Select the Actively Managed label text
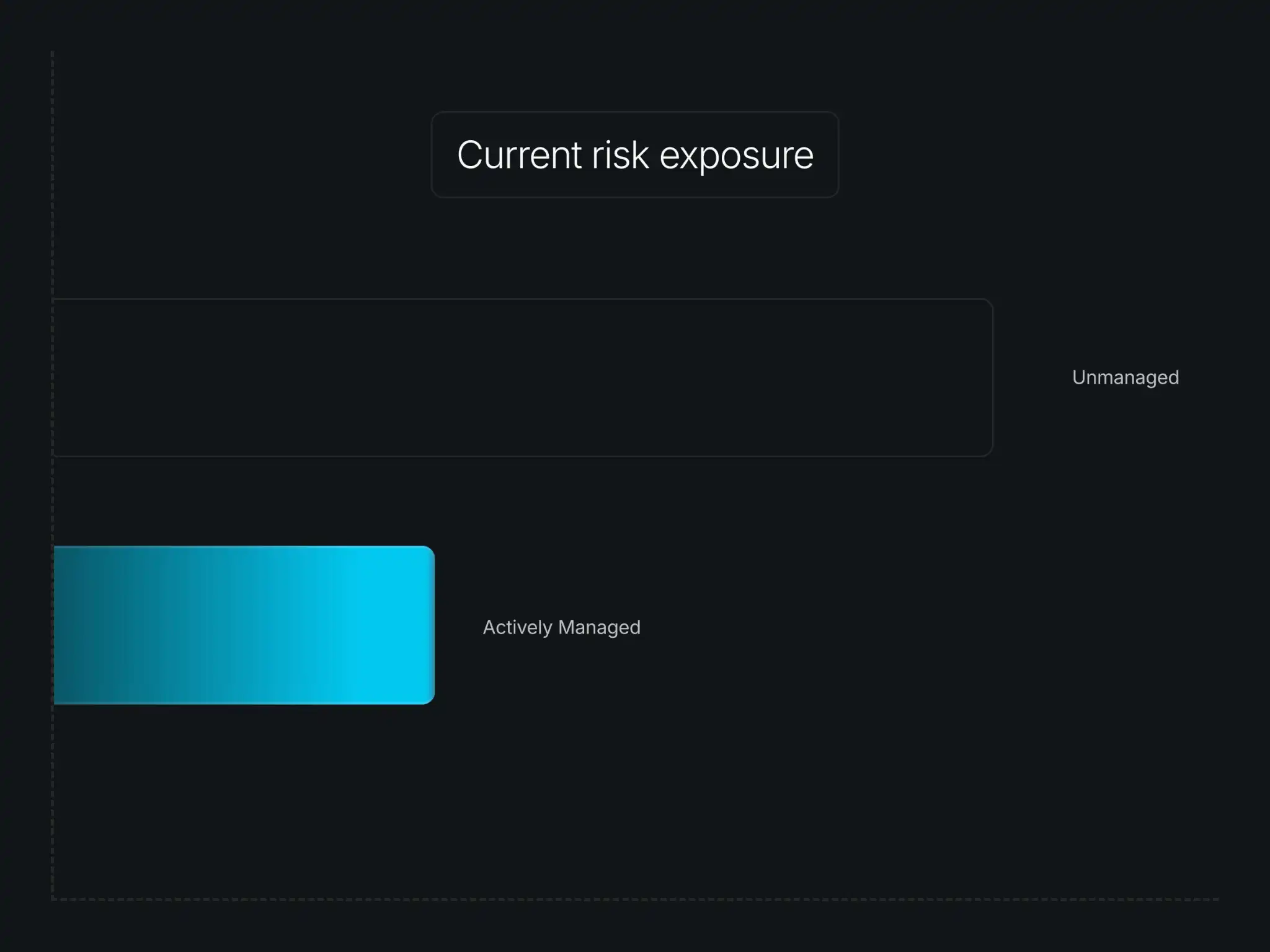 (561, 627)
